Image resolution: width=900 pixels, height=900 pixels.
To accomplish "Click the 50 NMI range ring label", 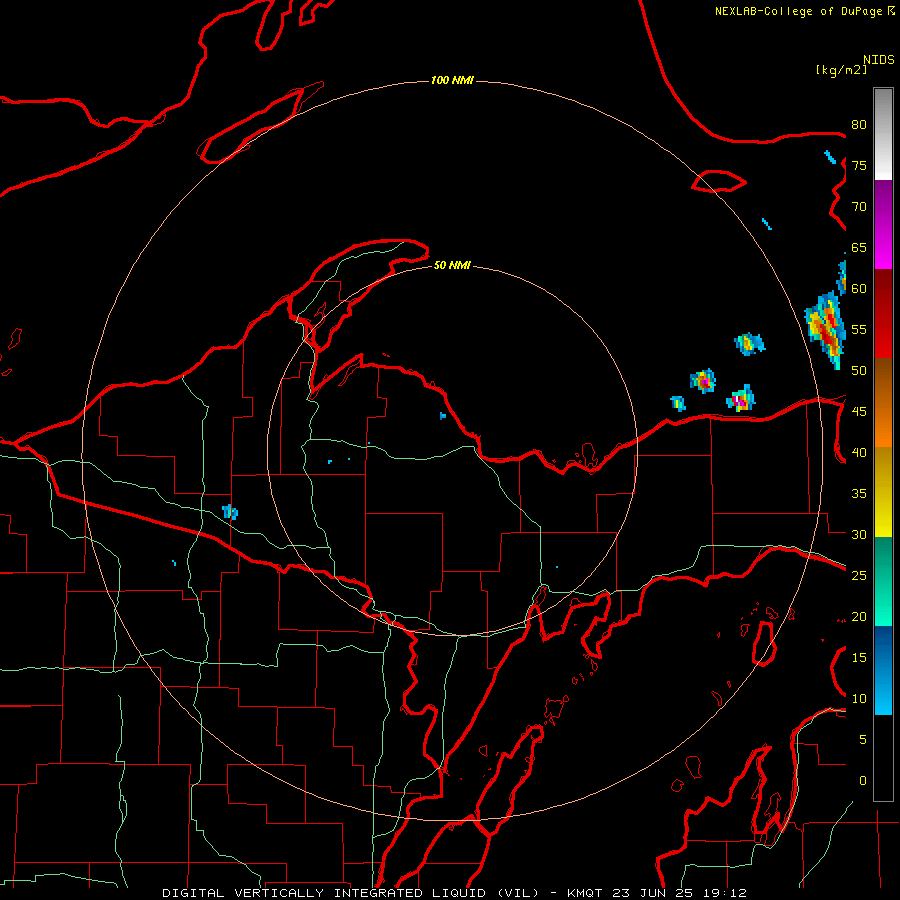I will pyautogui.click(x=452, y=265).
